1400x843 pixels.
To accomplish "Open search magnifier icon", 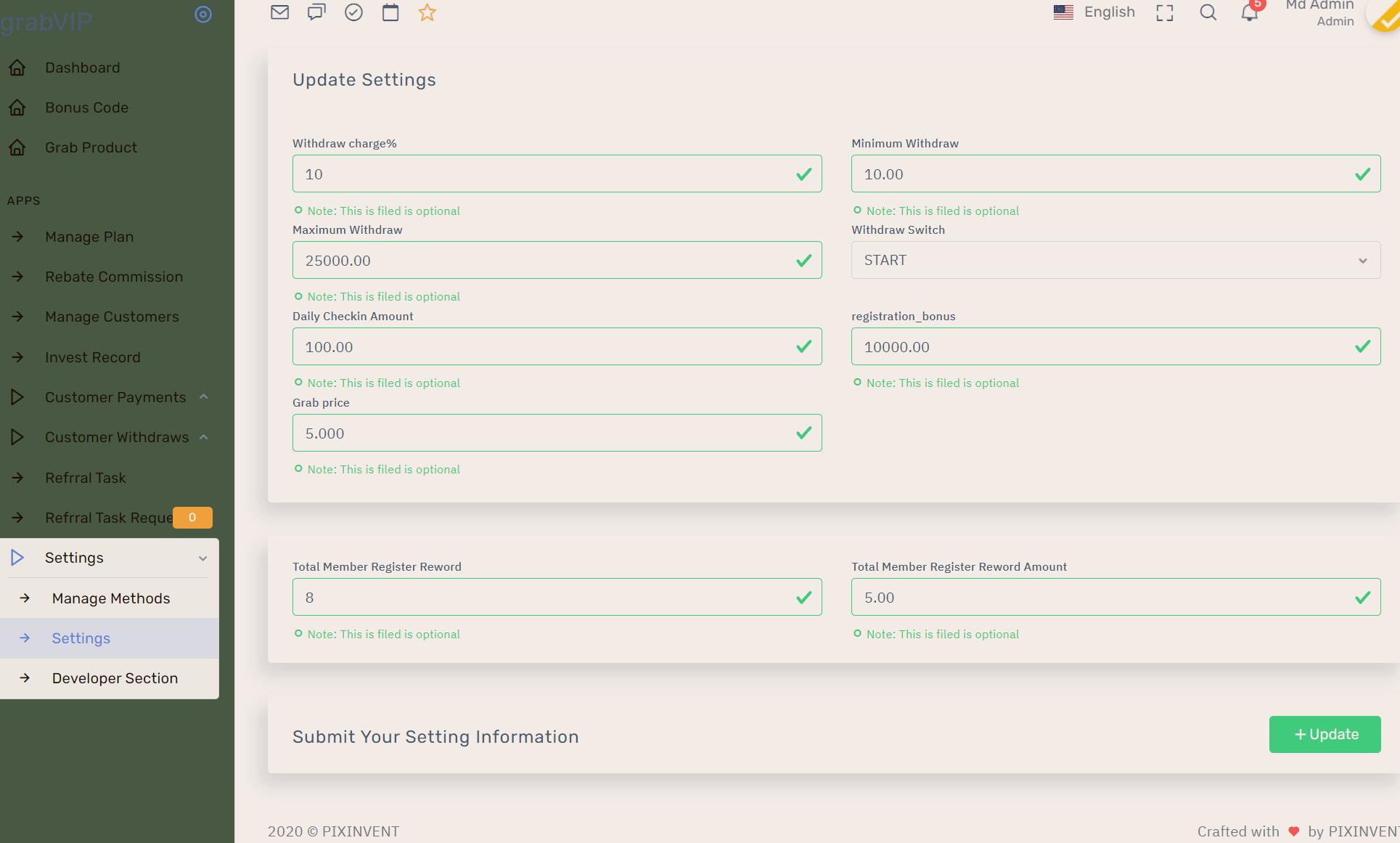I will pyautogui.click(x=1208, y=12).
